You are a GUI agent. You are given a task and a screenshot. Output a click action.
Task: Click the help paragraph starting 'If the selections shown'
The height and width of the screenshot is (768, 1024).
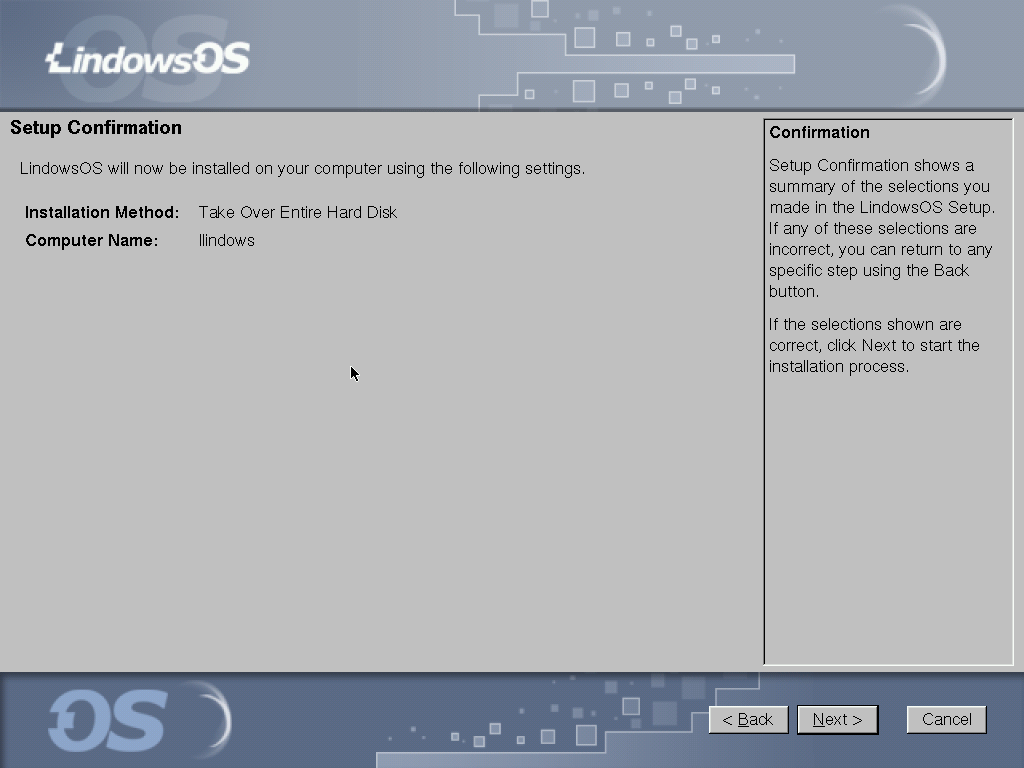pyautogui.click(x=874, y=345)
